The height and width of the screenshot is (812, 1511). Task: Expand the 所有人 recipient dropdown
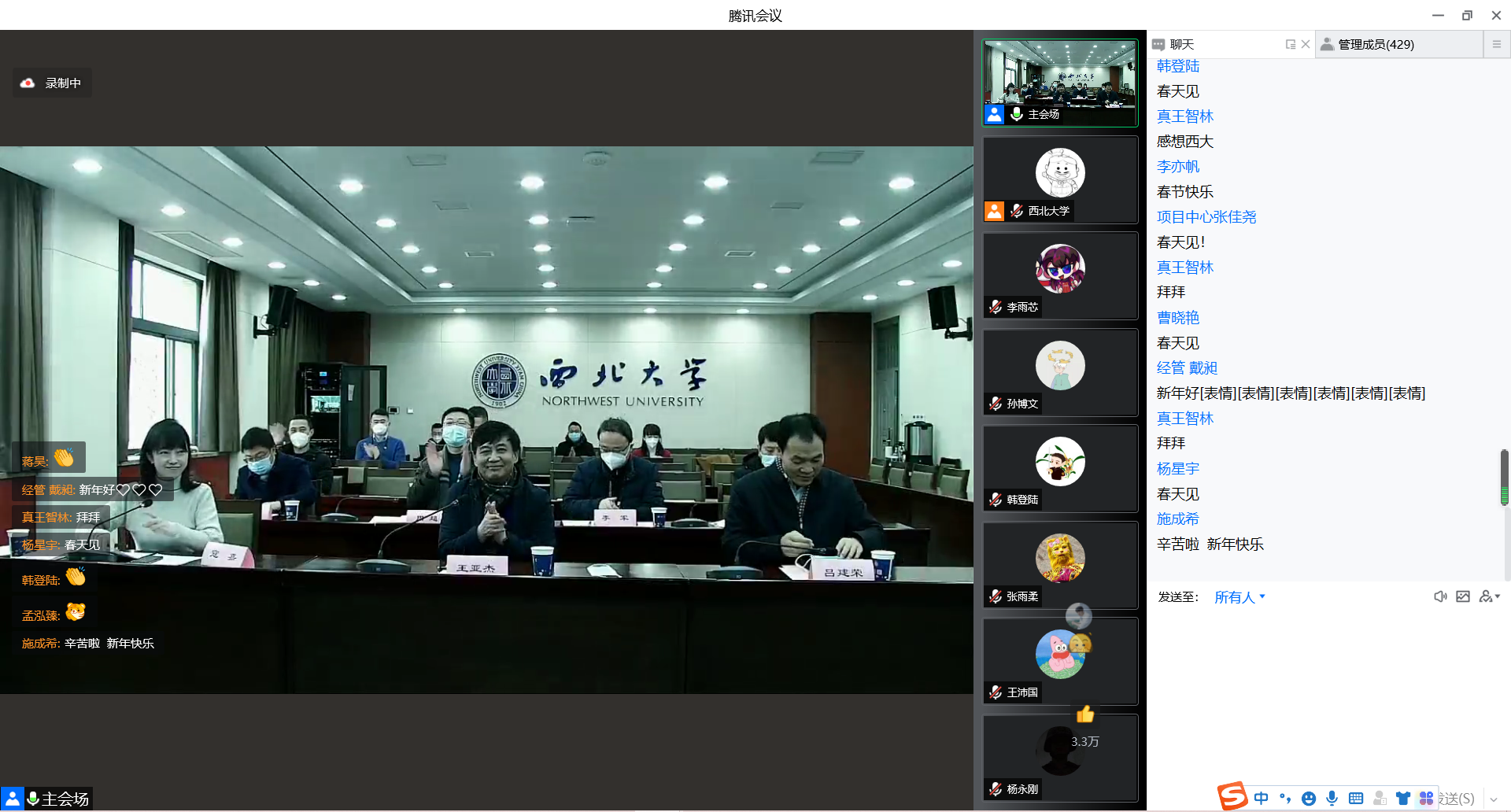click(1239, 598)
